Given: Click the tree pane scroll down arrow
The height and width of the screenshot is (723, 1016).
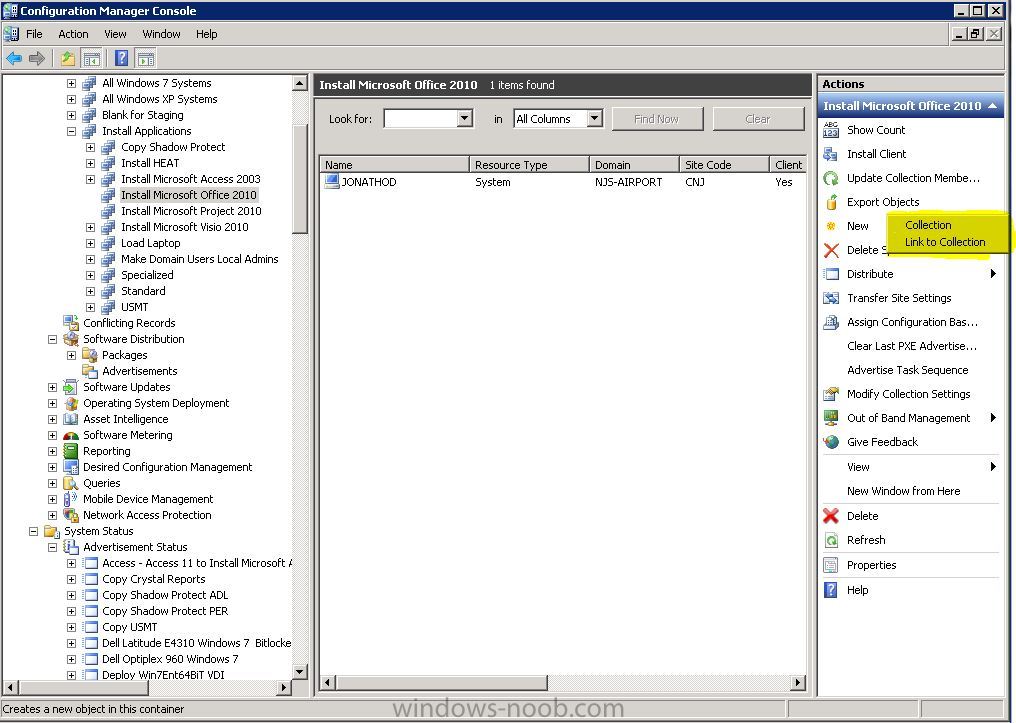Looking at the screenshot, I should coord(299,672).
